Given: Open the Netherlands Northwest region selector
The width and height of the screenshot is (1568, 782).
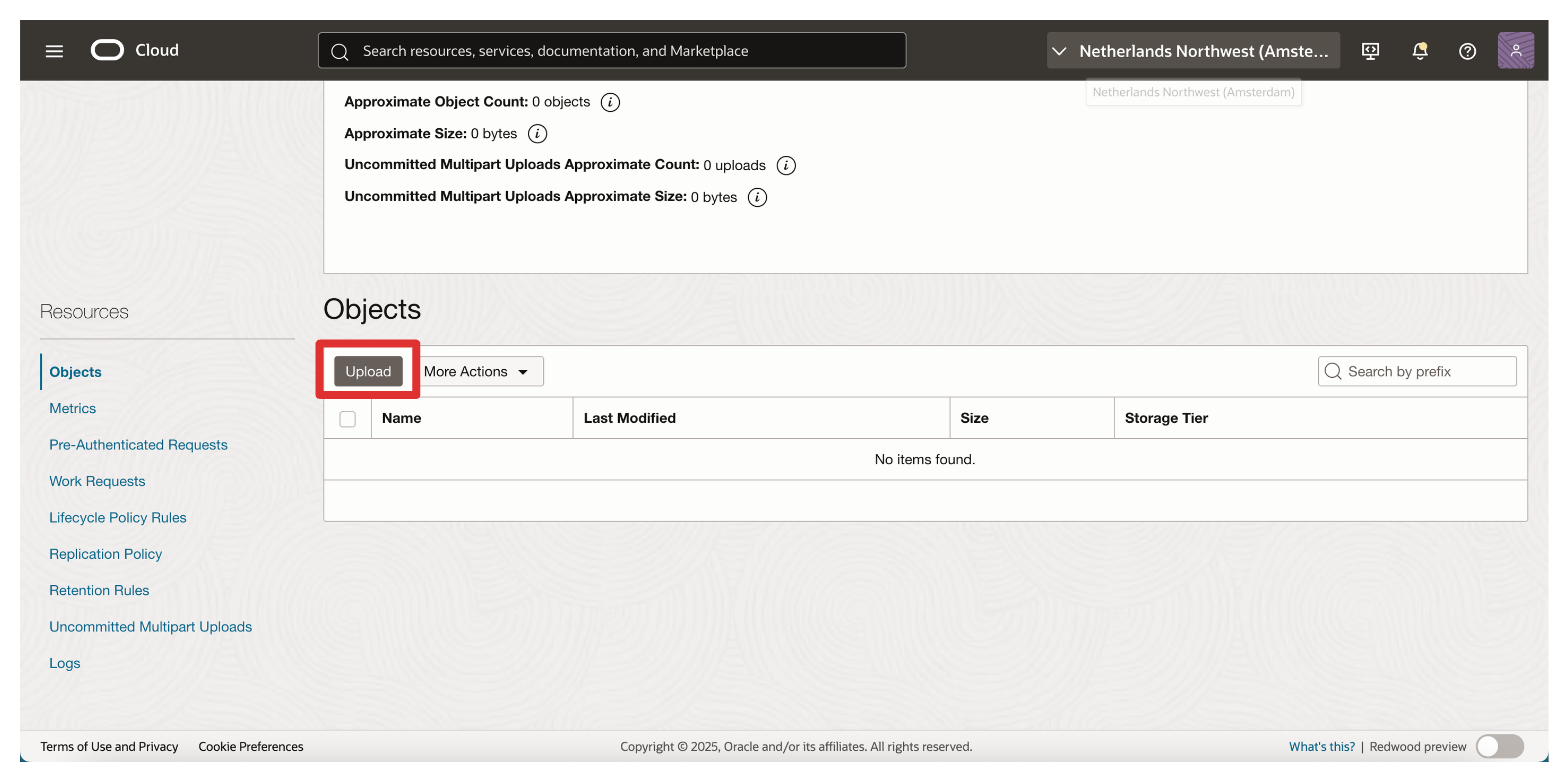Looking at the screenshot, I should coord(1192,51).
